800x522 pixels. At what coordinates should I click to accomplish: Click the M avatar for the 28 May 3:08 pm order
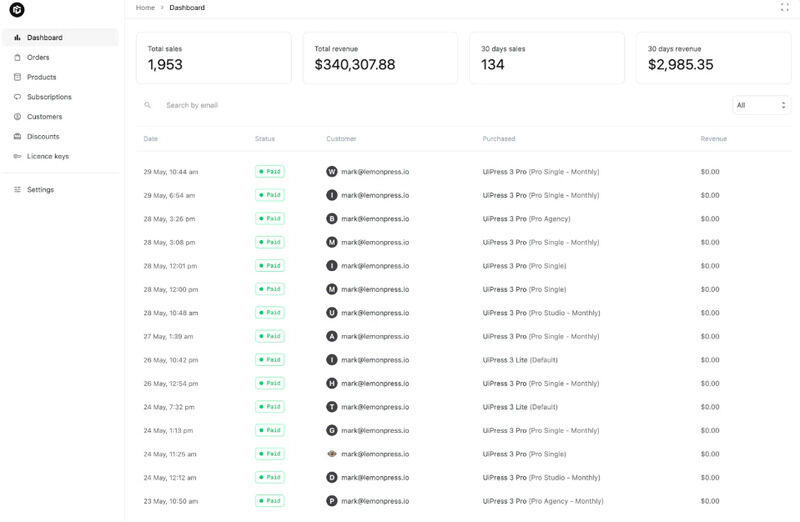(x=332, y=242)
